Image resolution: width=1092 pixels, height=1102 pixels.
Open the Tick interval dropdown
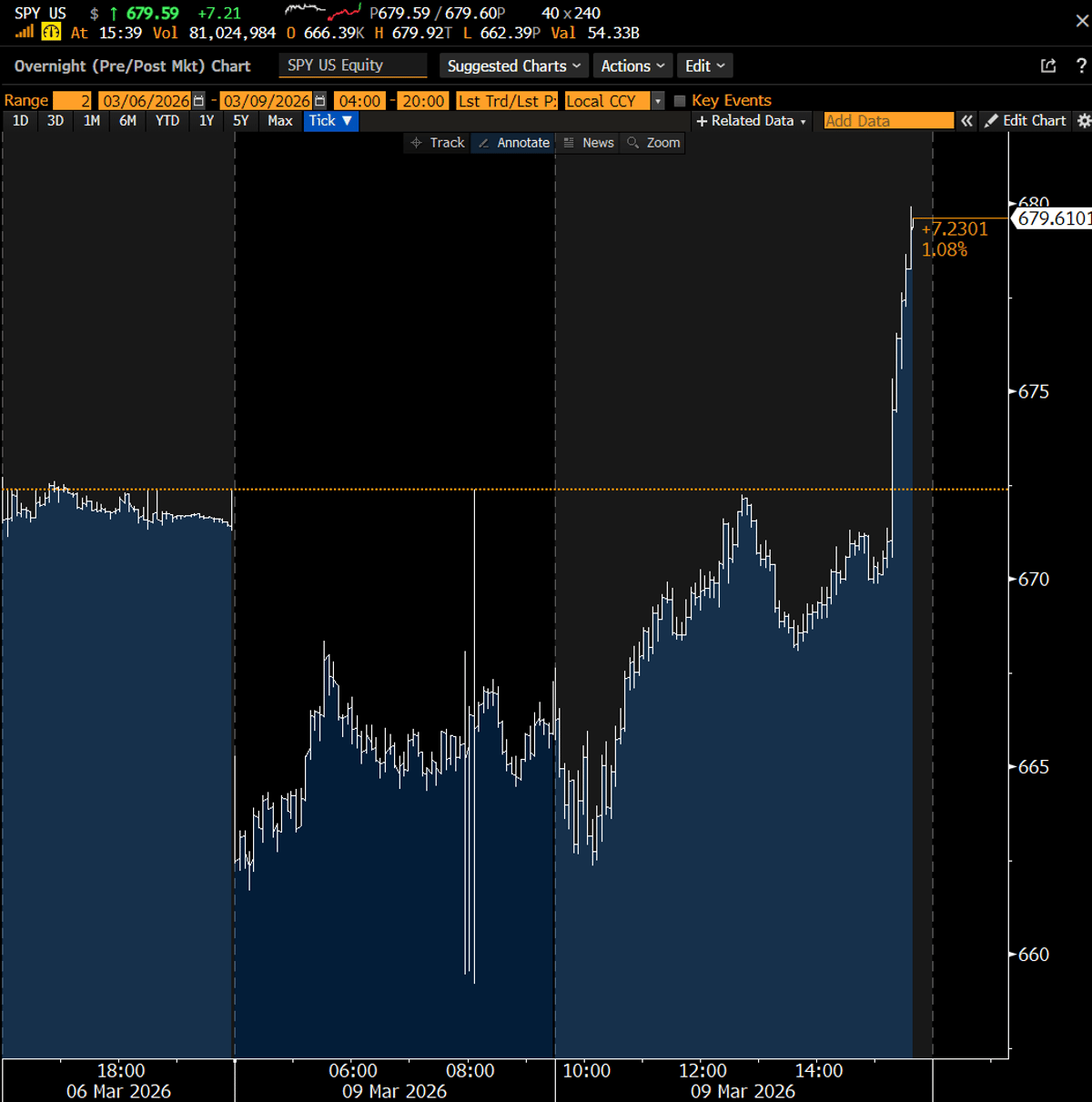tap(329, 120)
